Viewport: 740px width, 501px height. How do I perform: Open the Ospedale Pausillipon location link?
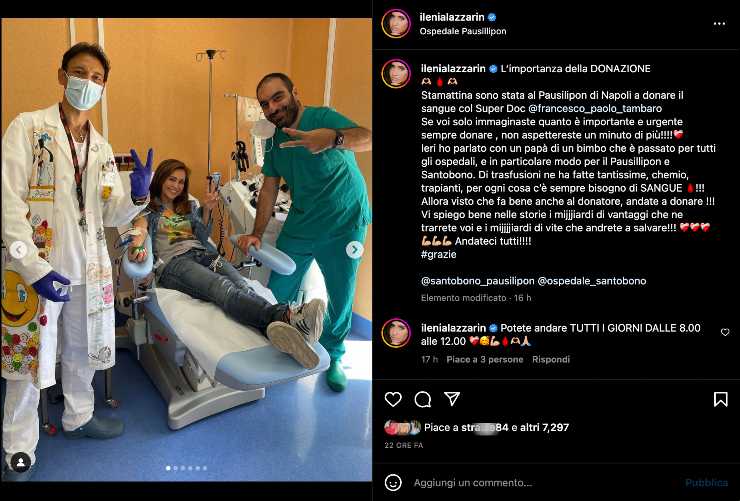click(x=462, y=31)
